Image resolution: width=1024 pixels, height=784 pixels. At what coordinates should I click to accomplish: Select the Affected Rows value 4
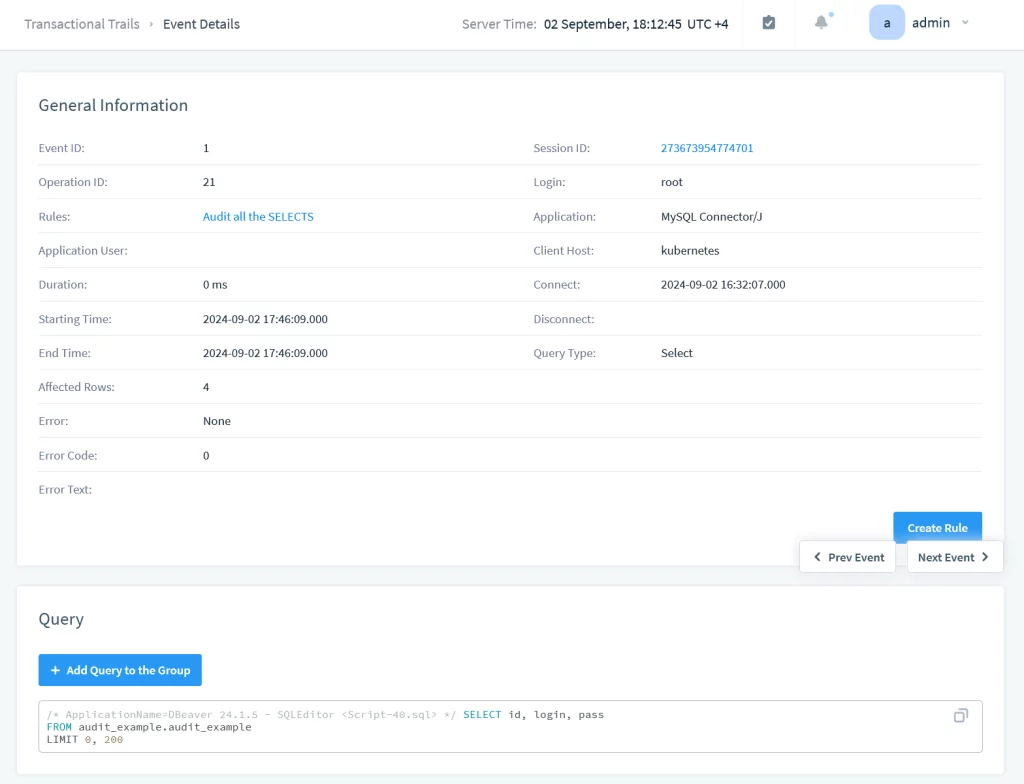coord(206,387)
